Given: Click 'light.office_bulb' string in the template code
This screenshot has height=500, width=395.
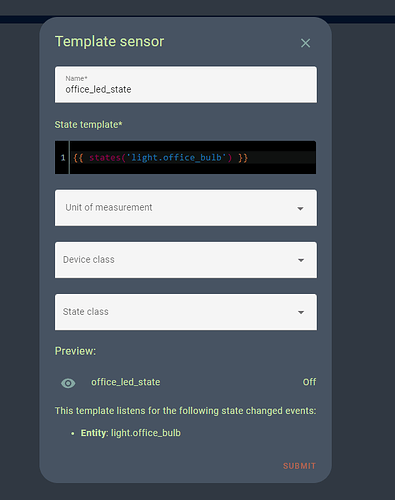Looking at the screenshot, I should [179, 157].
